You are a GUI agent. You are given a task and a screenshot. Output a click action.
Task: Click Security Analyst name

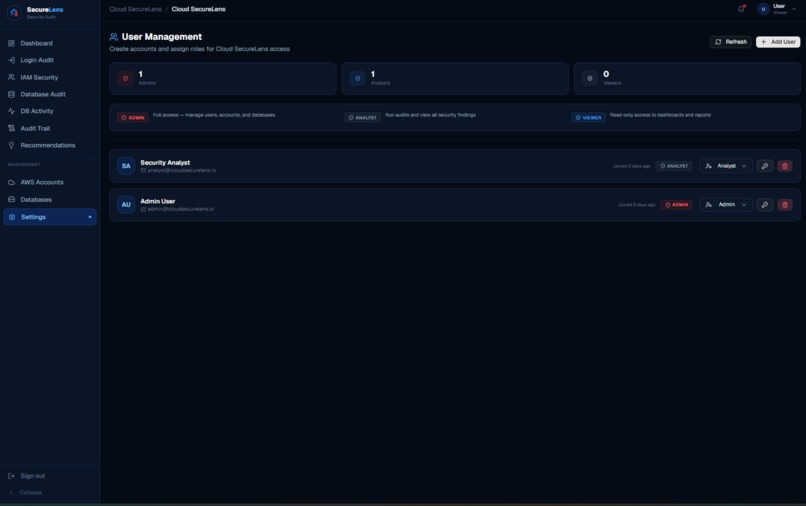(165, 162)
